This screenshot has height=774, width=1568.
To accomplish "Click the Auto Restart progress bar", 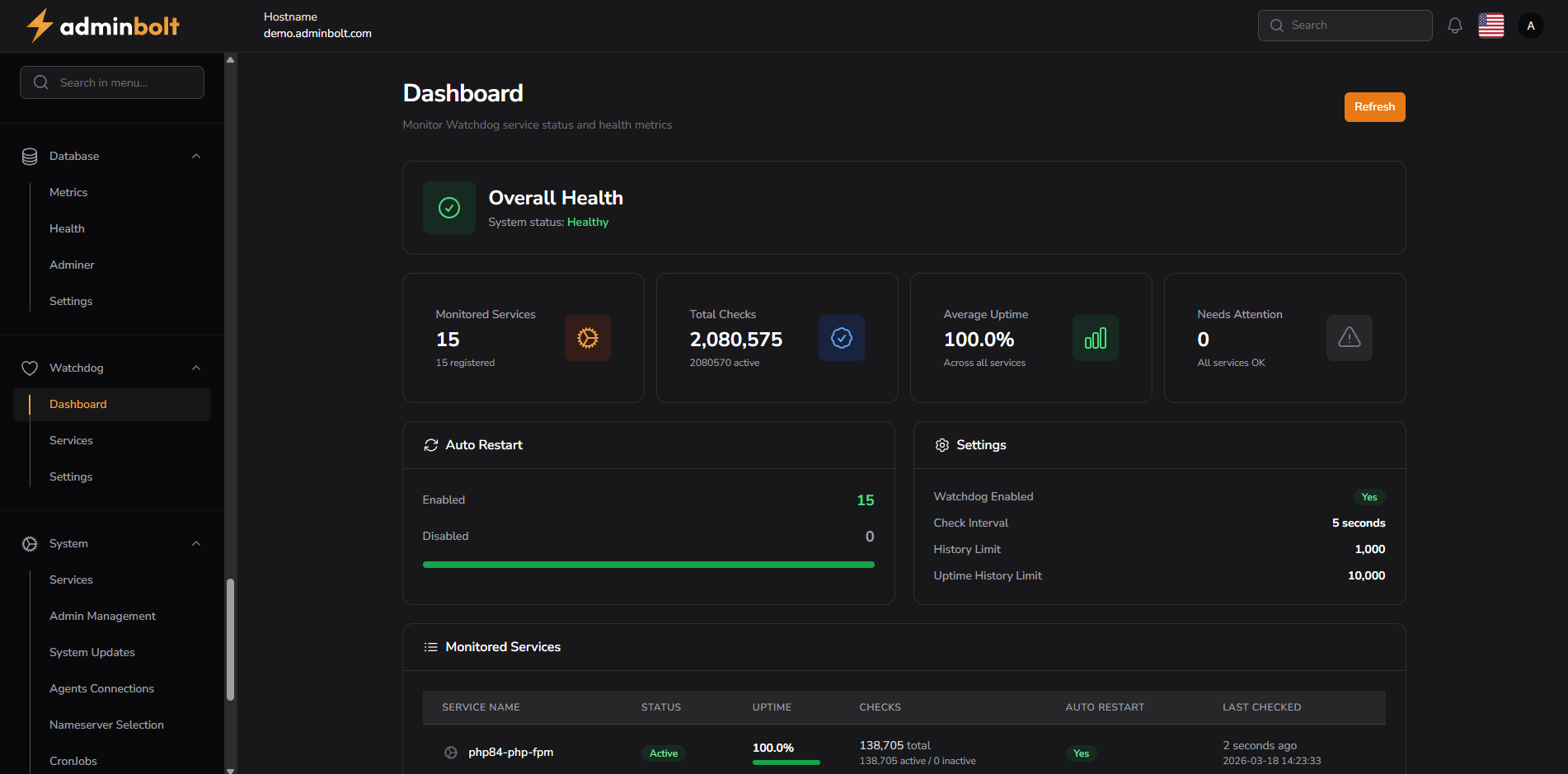I will tap(648, 564).
